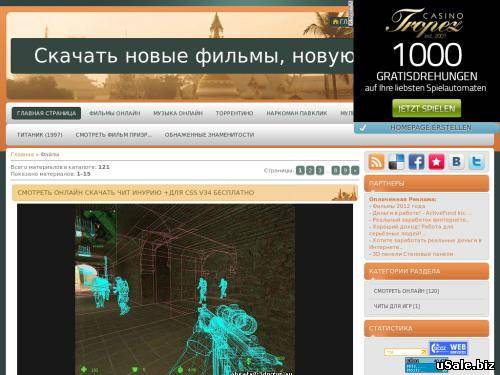
Task: Open the Наркоман Павлик menu item
Action: click(x=297, y=113)
